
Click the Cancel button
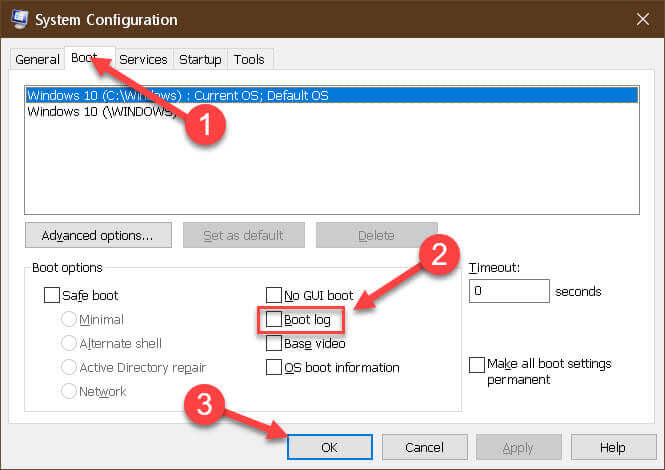coord(425,447)
